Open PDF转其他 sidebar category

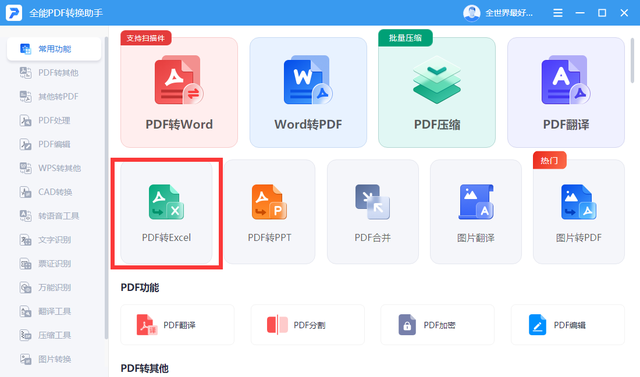point(54,73)
